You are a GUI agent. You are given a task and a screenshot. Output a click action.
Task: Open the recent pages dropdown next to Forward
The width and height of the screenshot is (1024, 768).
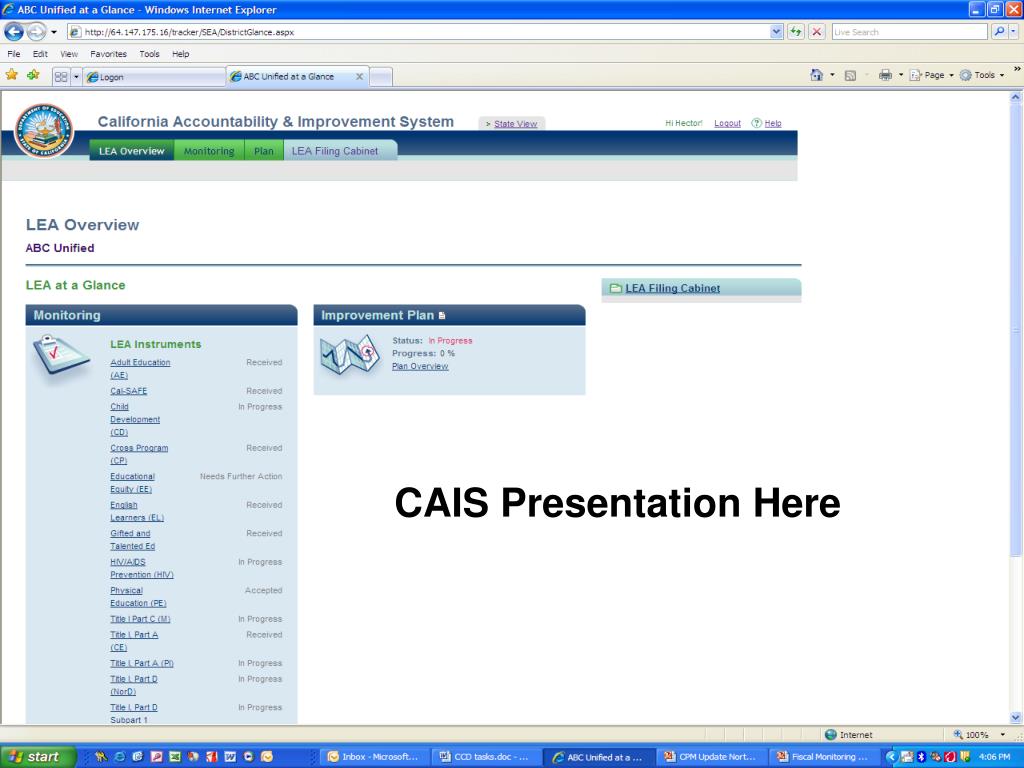[54, 31]
